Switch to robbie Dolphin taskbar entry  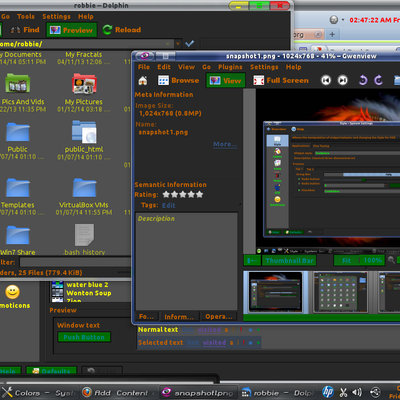[x=278, y=393]
